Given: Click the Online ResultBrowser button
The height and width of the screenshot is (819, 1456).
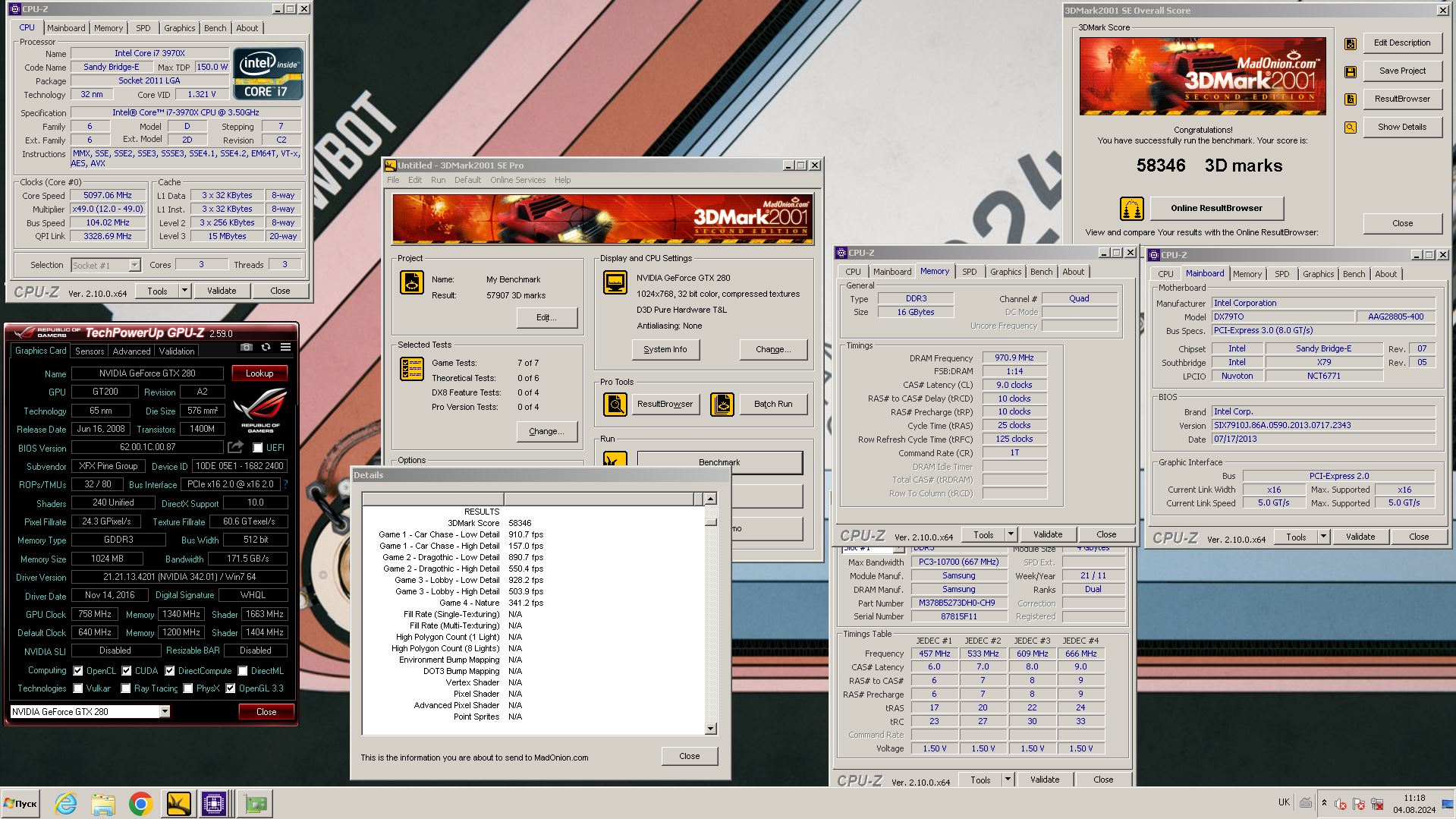Looking at the screenshot, I should (1216, 208).
